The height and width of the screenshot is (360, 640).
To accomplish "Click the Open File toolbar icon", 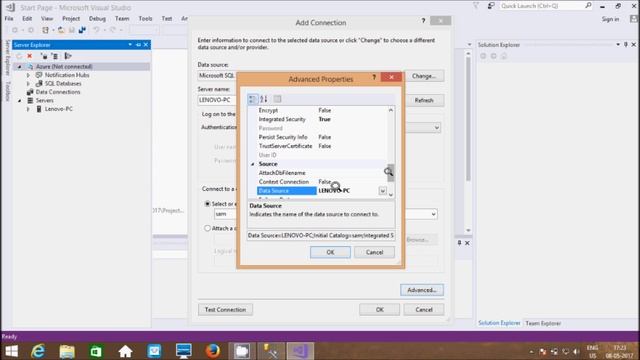I will (x=61, y=30).
